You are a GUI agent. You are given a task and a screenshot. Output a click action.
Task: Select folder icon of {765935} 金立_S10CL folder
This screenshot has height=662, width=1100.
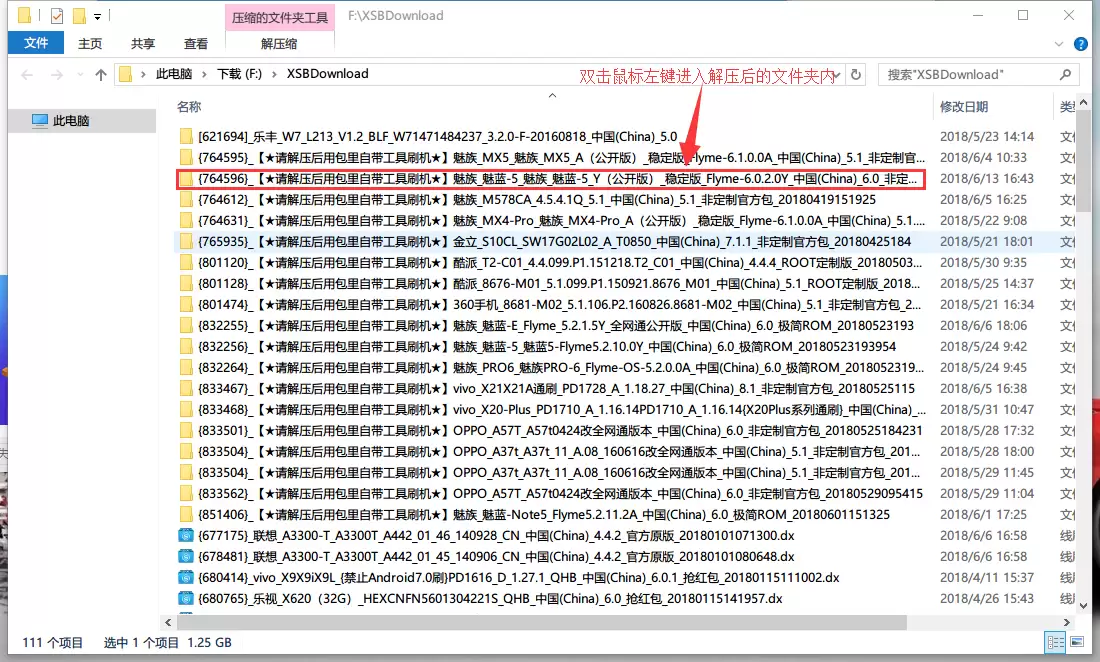(186, 241)
